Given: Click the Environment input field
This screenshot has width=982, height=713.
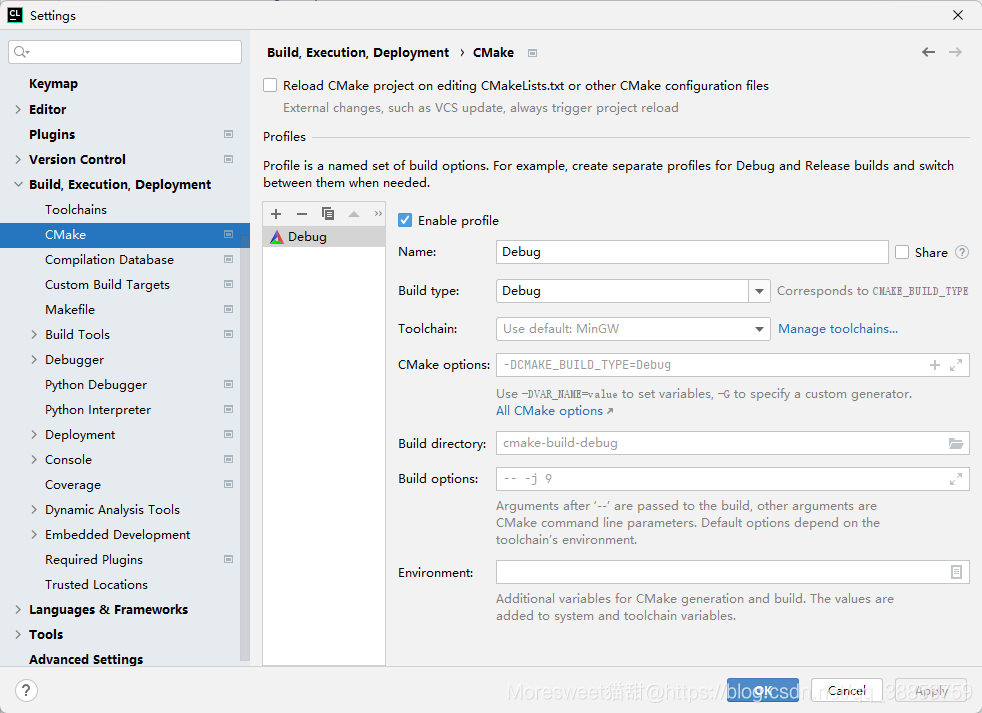Looking at the screenshot, I should point(733,572).
